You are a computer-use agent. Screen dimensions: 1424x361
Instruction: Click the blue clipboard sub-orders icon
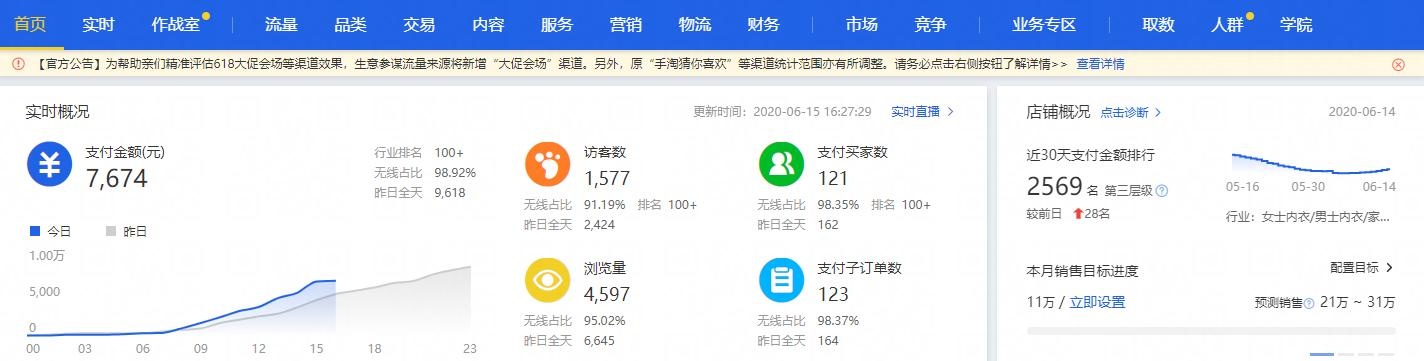781,281
